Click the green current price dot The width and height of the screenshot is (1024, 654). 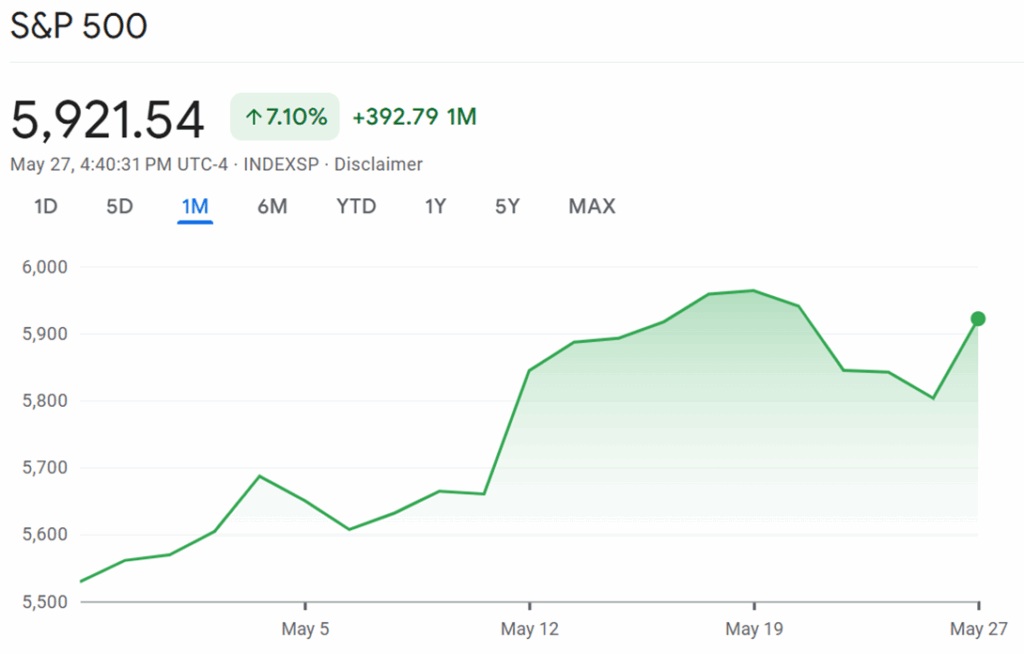978,319
